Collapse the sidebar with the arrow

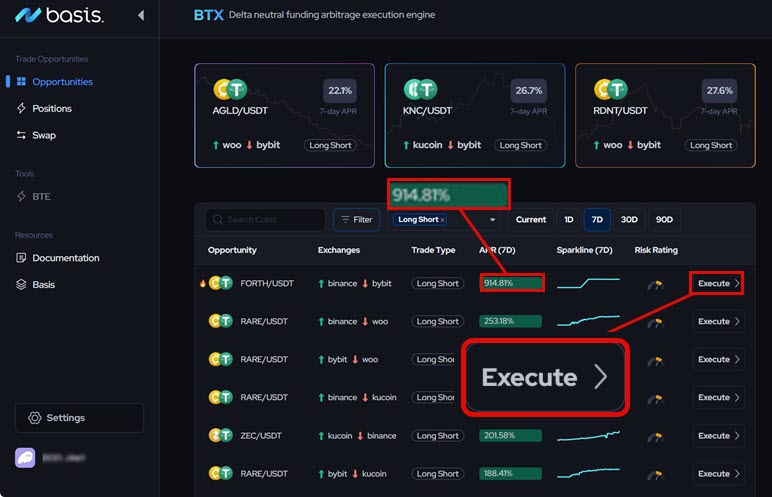click(x=141, y=15)
